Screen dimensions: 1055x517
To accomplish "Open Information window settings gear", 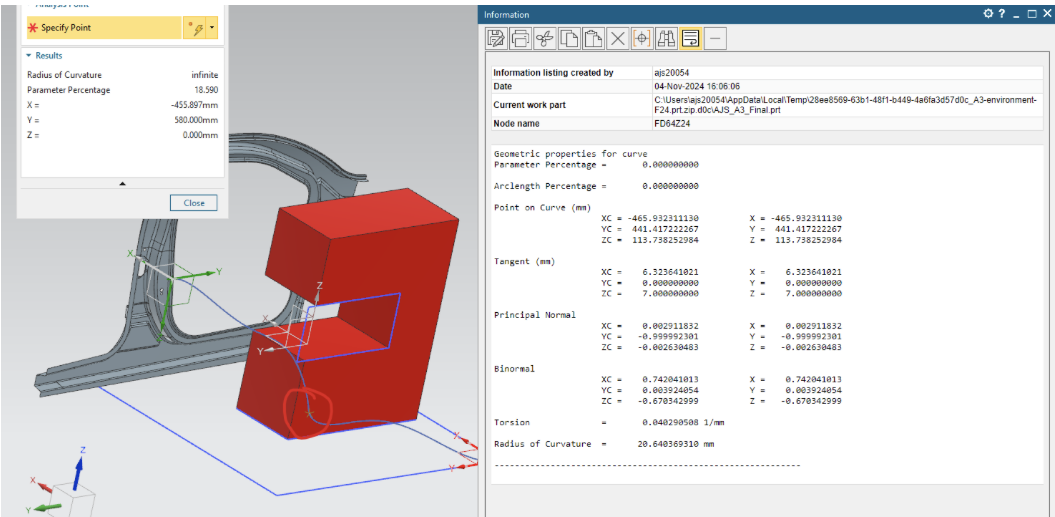I will click(x=988, y=13).
